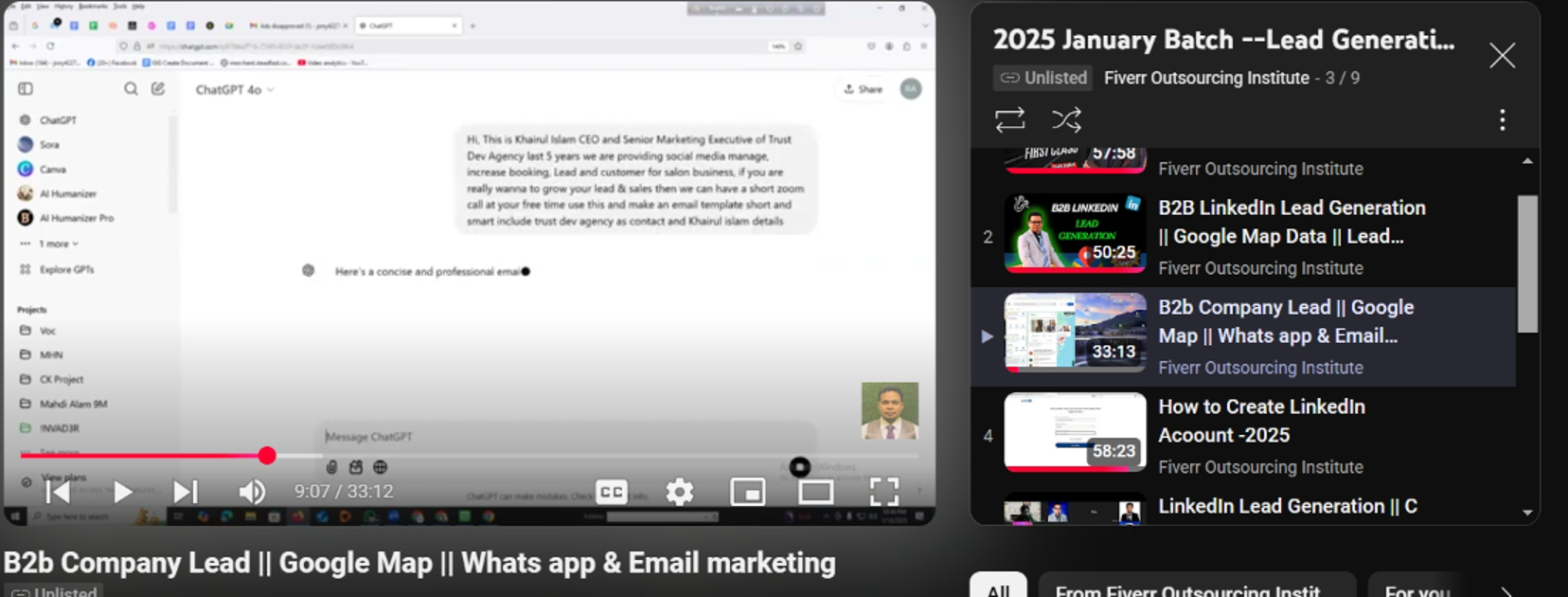Open the B2B LinkedIn Lead Generation thumbnail (50:25)
The width and height of the screenshot is (1568, 597).
[1075, 233]
